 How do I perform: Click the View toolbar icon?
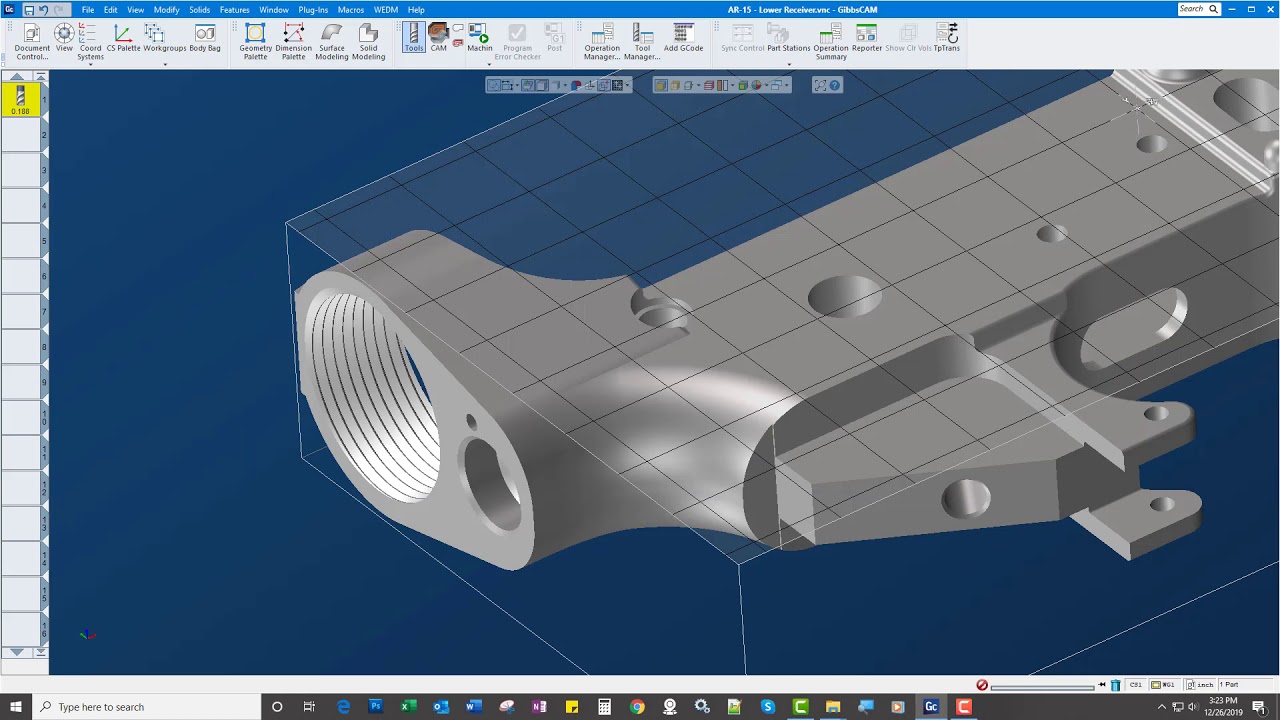click(64, 38)
